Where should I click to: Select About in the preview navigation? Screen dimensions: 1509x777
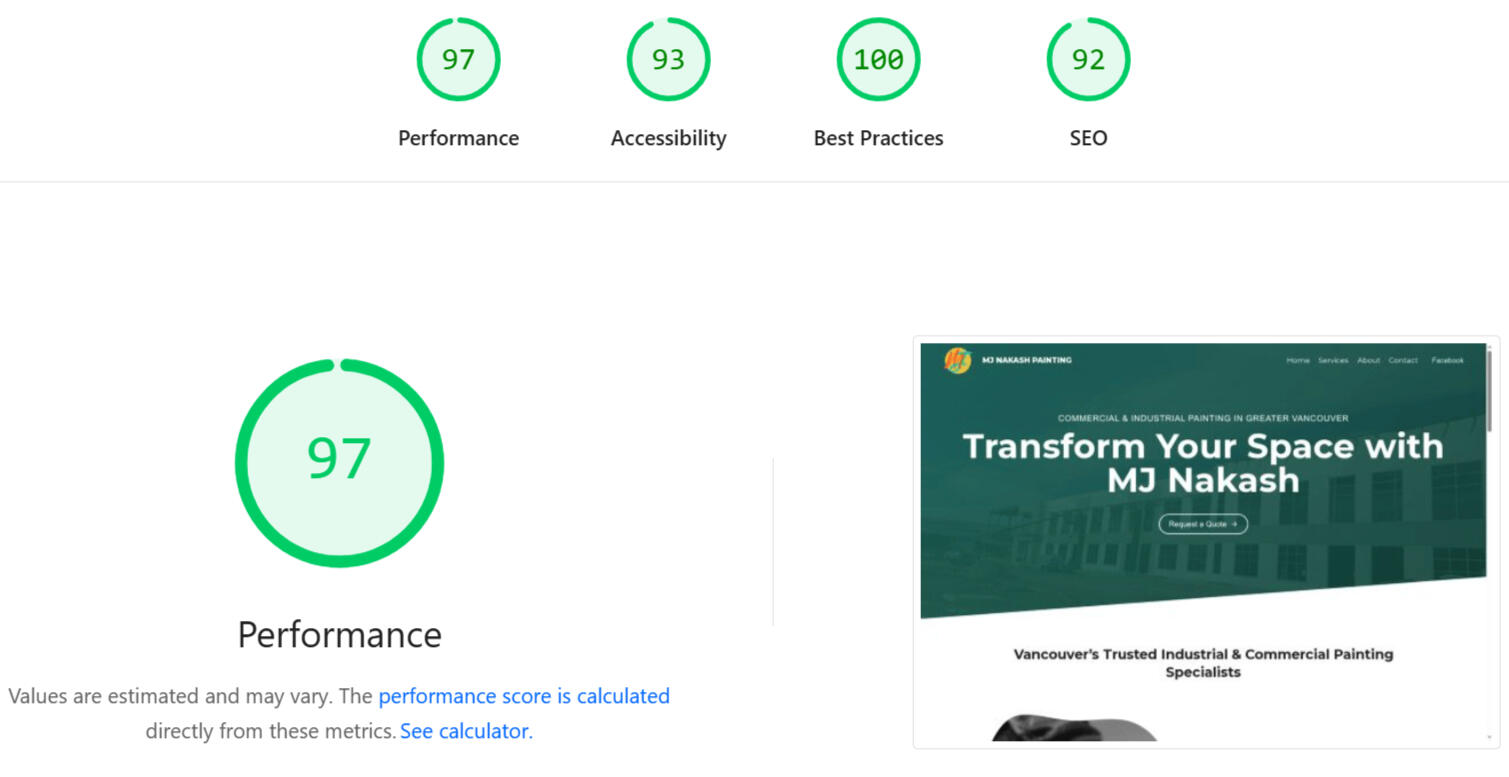pos(1368,360)
